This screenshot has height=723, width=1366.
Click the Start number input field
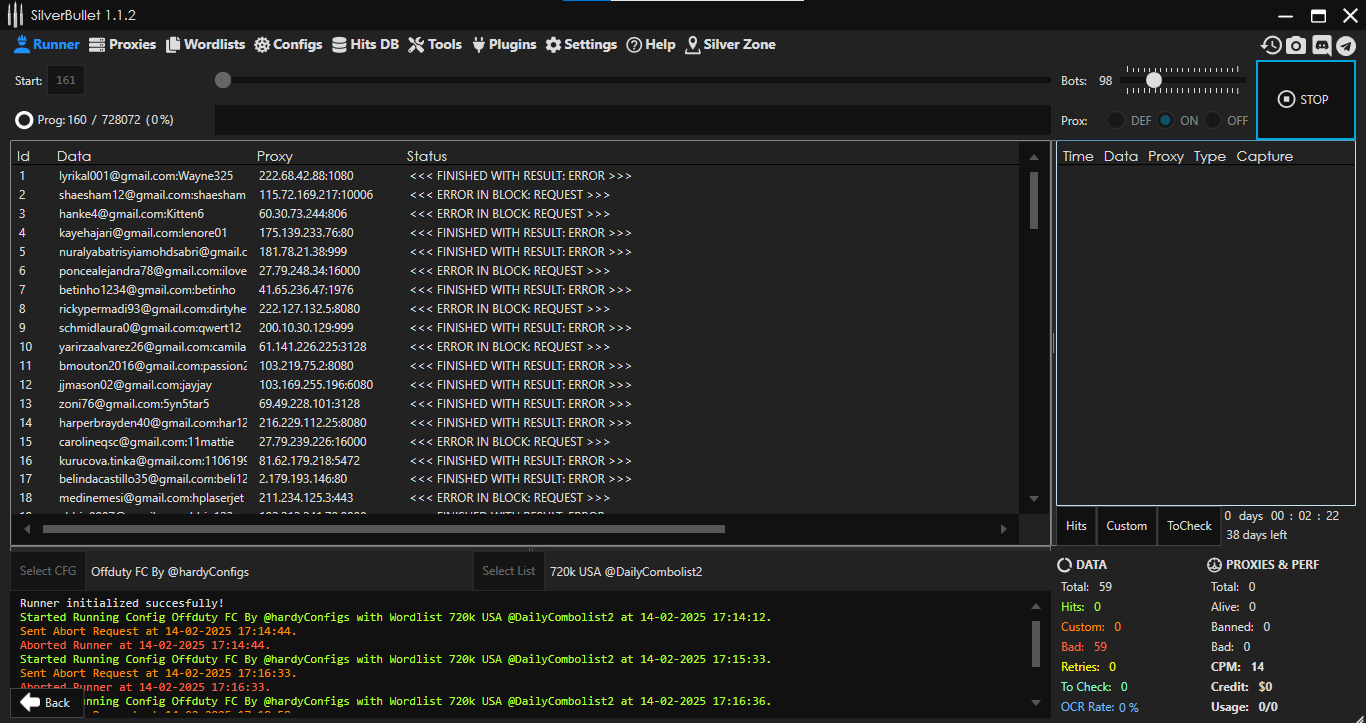point(66,81)
